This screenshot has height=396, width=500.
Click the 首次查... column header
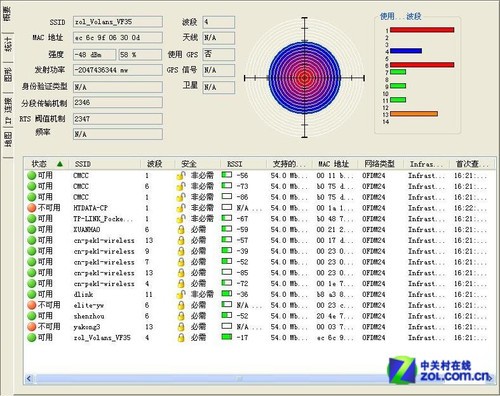coord(471,164)
